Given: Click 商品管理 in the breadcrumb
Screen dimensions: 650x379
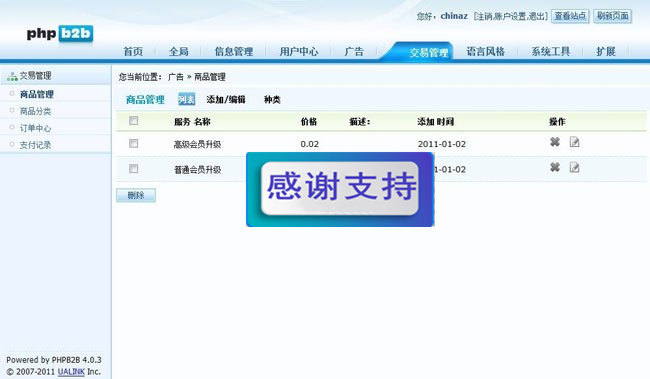Looking at the screenshot, I should (x=210, y=77).
